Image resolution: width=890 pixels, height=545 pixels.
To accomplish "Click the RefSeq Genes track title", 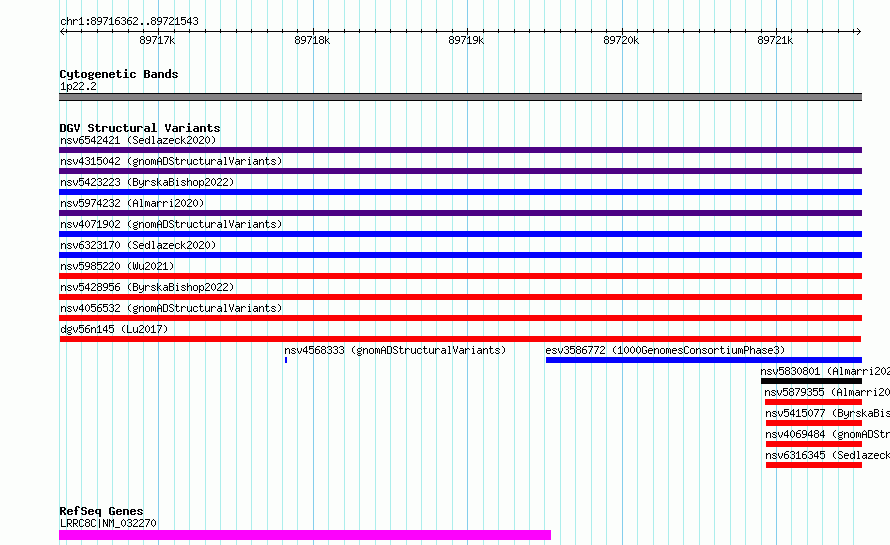I will click(x=101, y=511).
